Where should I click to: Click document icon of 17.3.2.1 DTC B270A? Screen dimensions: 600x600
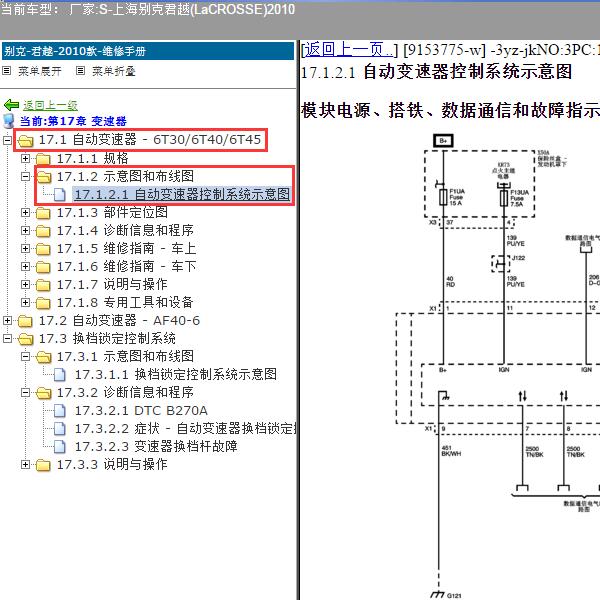[60, 411]
